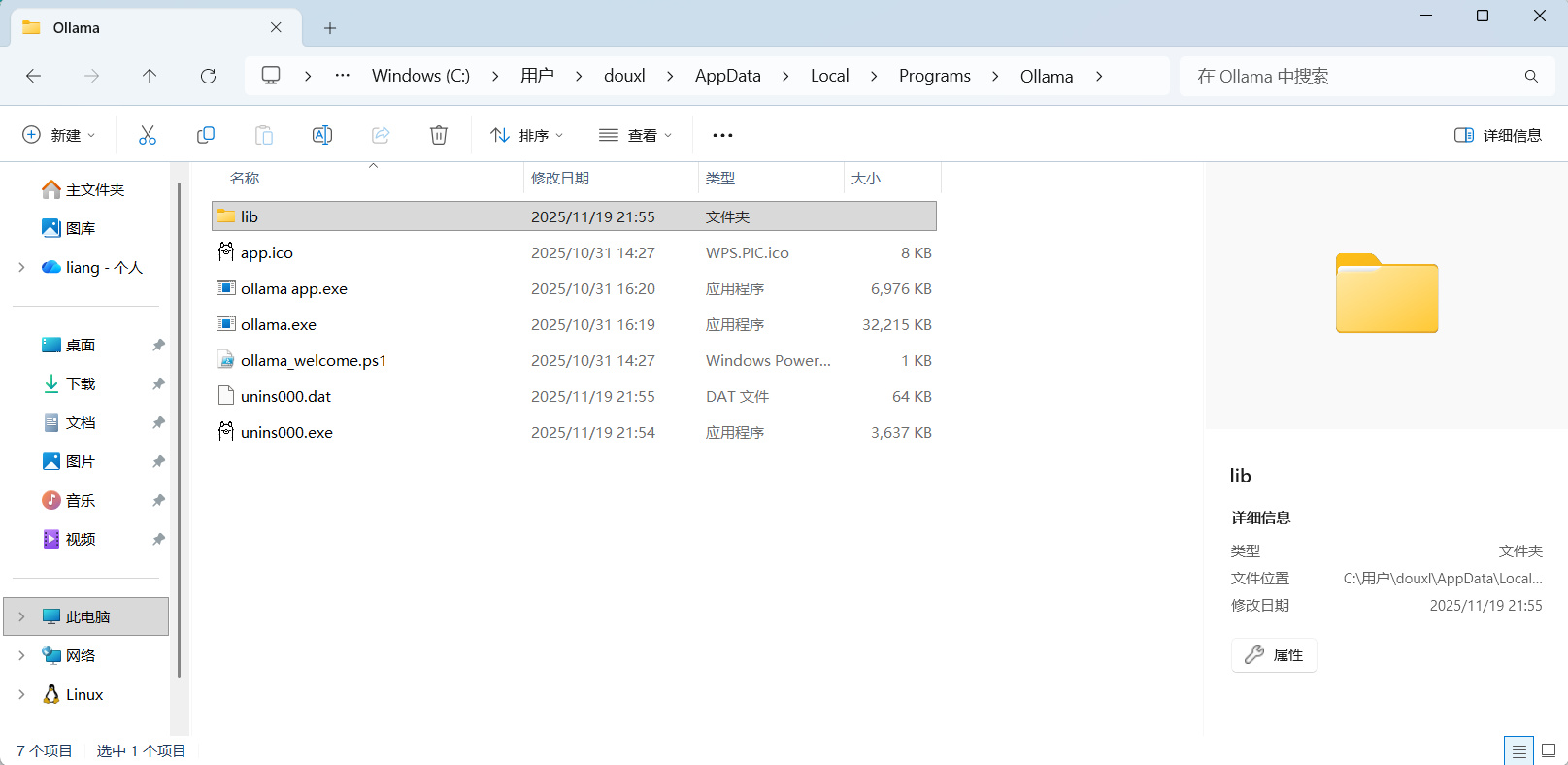Navigate to 用户 breadcrumb
1568x765 pixels.
pyautogui.click(x=537, y=76)
